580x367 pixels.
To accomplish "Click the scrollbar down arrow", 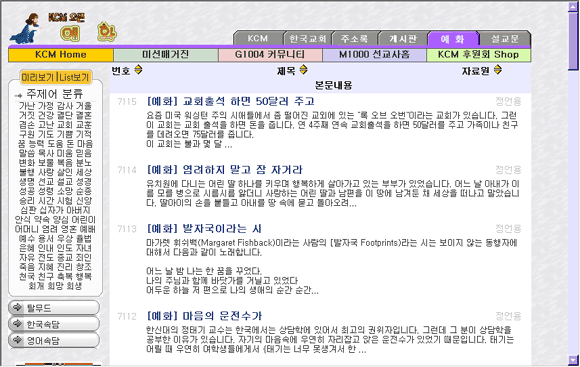I will click(x=573, y=360).
